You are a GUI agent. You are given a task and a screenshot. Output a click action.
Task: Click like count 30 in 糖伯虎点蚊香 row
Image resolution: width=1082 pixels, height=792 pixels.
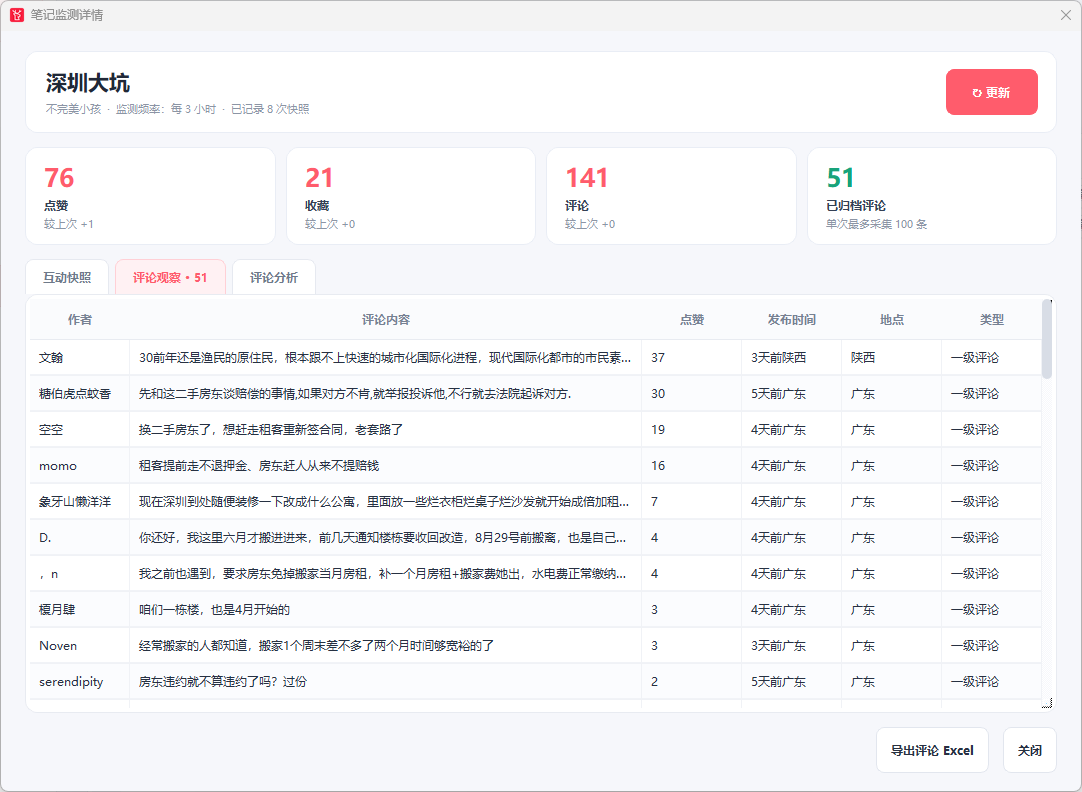click(658, 394)
